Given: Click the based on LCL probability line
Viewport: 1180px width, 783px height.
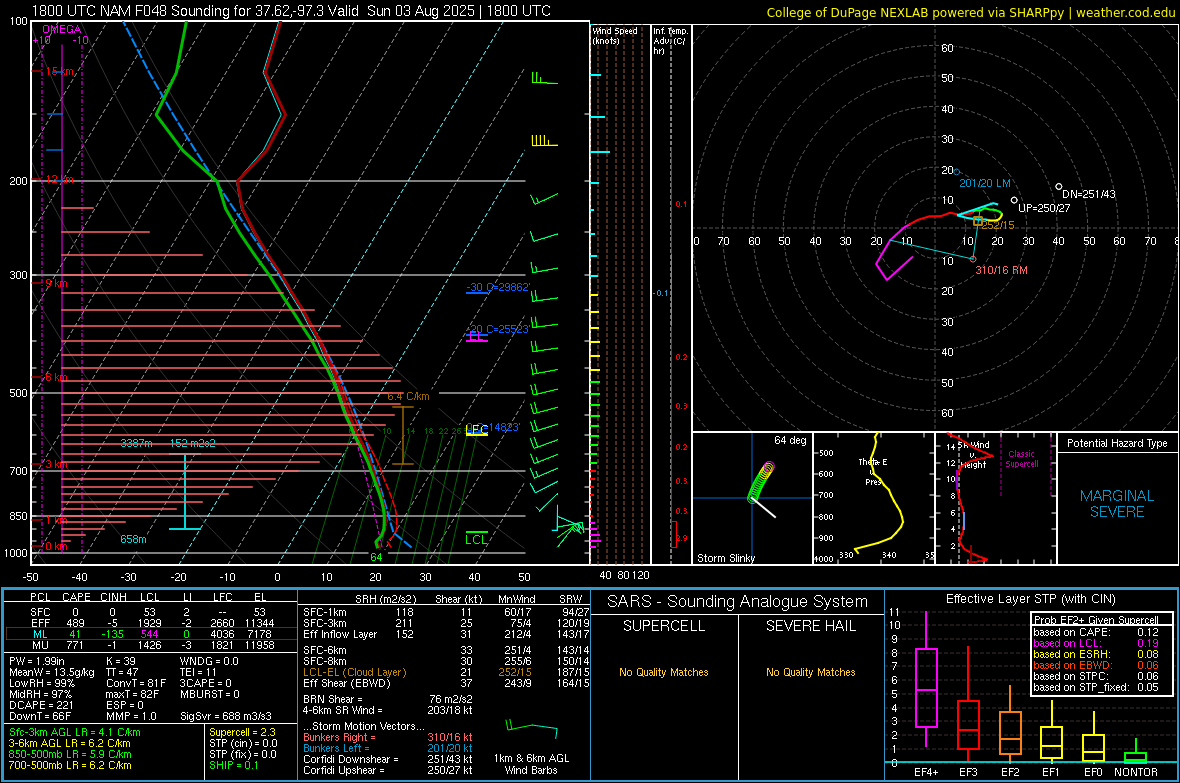Looking at the screenshot, I should click(1096, 644).
